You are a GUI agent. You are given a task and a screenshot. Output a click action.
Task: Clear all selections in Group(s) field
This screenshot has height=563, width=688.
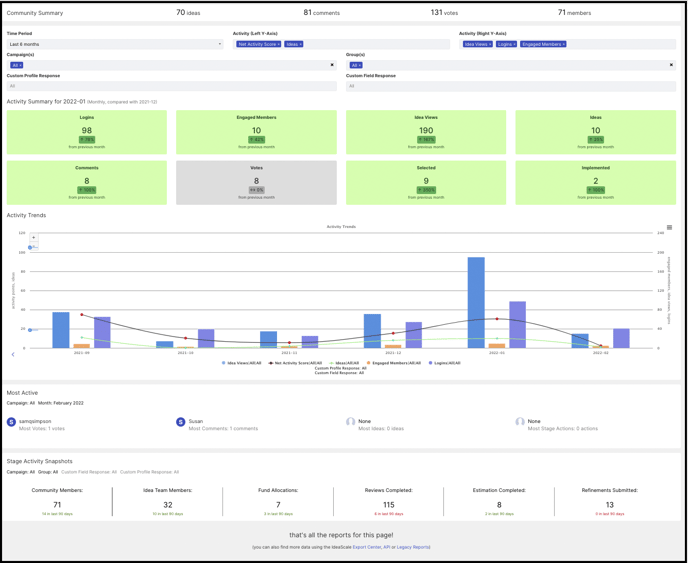[x=671, y=65]
